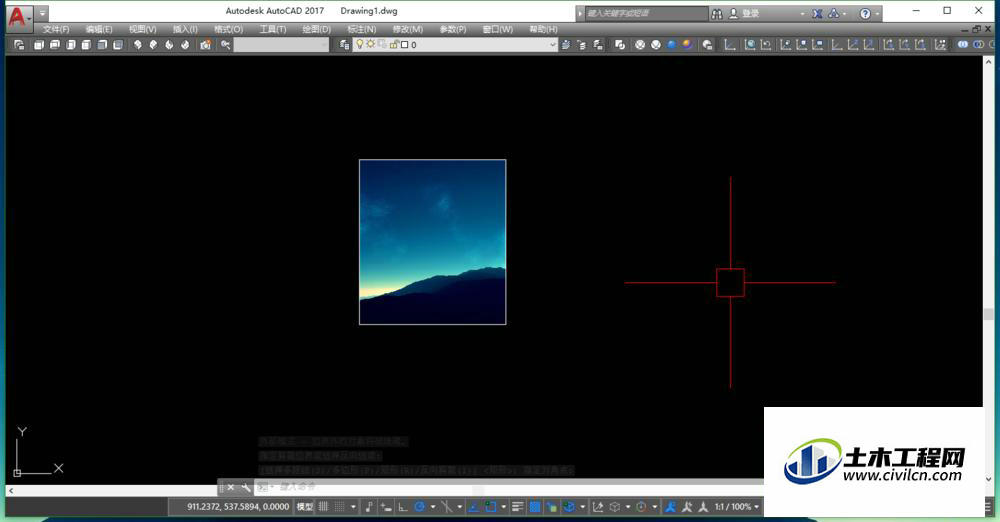Screen dimensions: 1000x522
Task: Toggle snap mode in status bar
Action: click(x=340, y=507)
